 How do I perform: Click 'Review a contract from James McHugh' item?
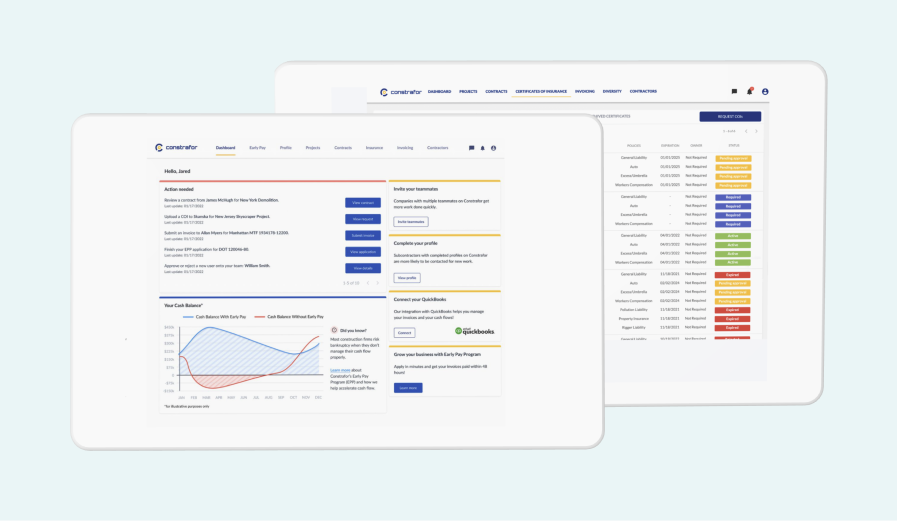221,200
